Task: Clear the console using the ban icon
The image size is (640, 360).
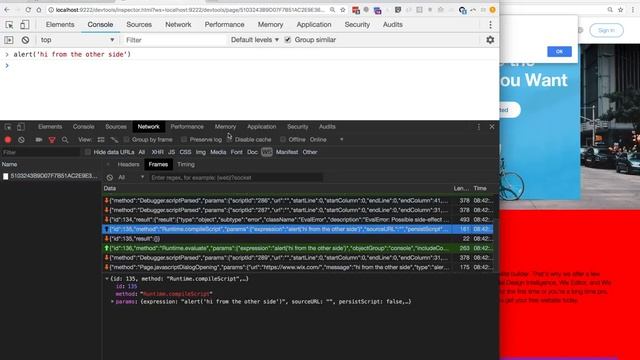Action: [25, 40]
